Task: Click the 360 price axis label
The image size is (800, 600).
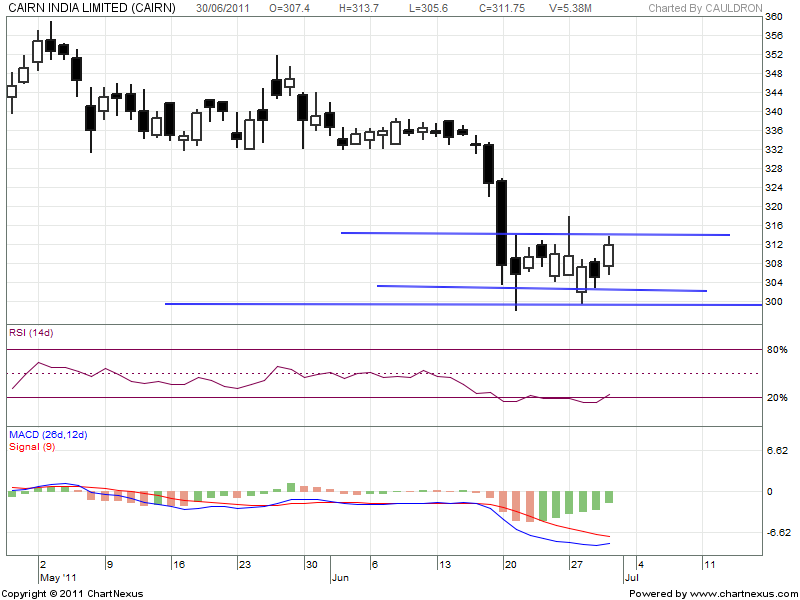Action: 774,18
